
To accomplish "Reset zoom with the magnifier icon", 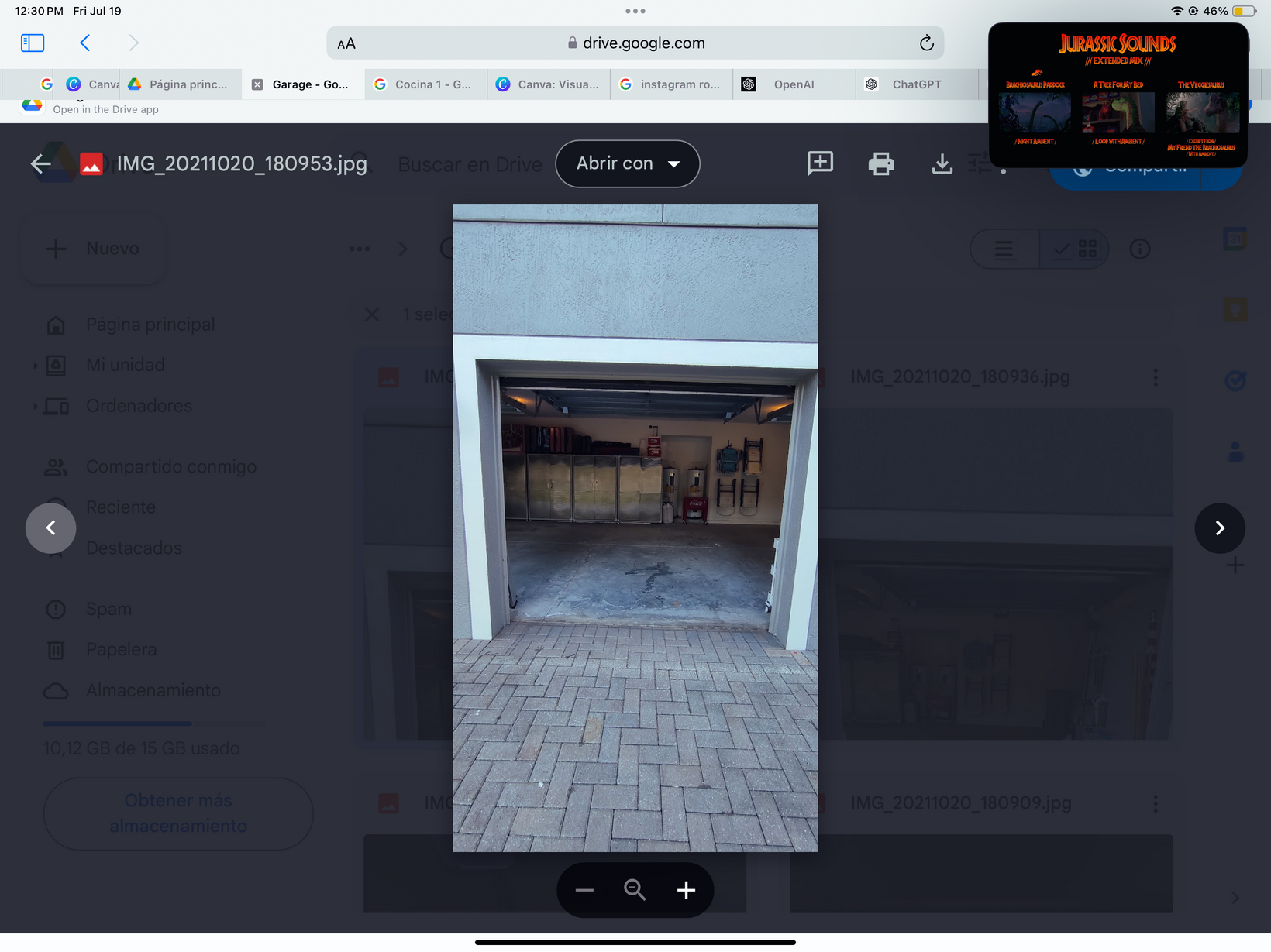I will [635, 890].
